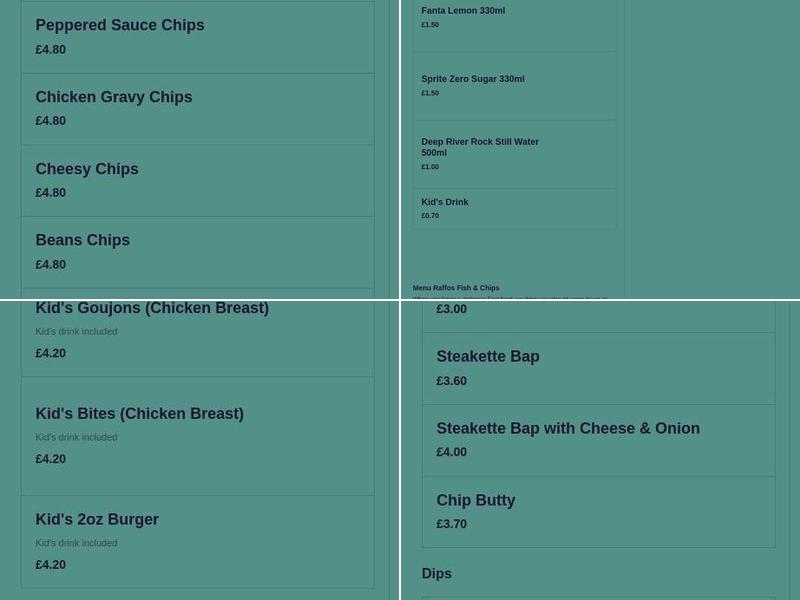Click the Chicken Gravy Chips listing
Image resolution: width=800 pixels, height=600 pixels.
click(113, 97)
